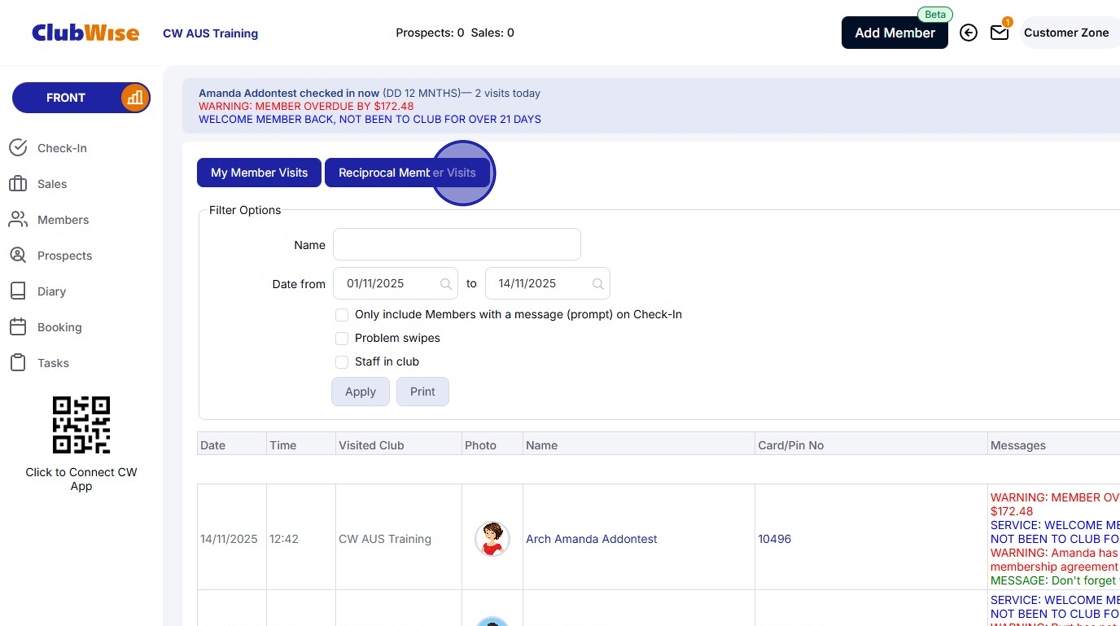Viewport: 1120px width, 626px height.
Task: Click the ClubWise logo
Action: 86,33
